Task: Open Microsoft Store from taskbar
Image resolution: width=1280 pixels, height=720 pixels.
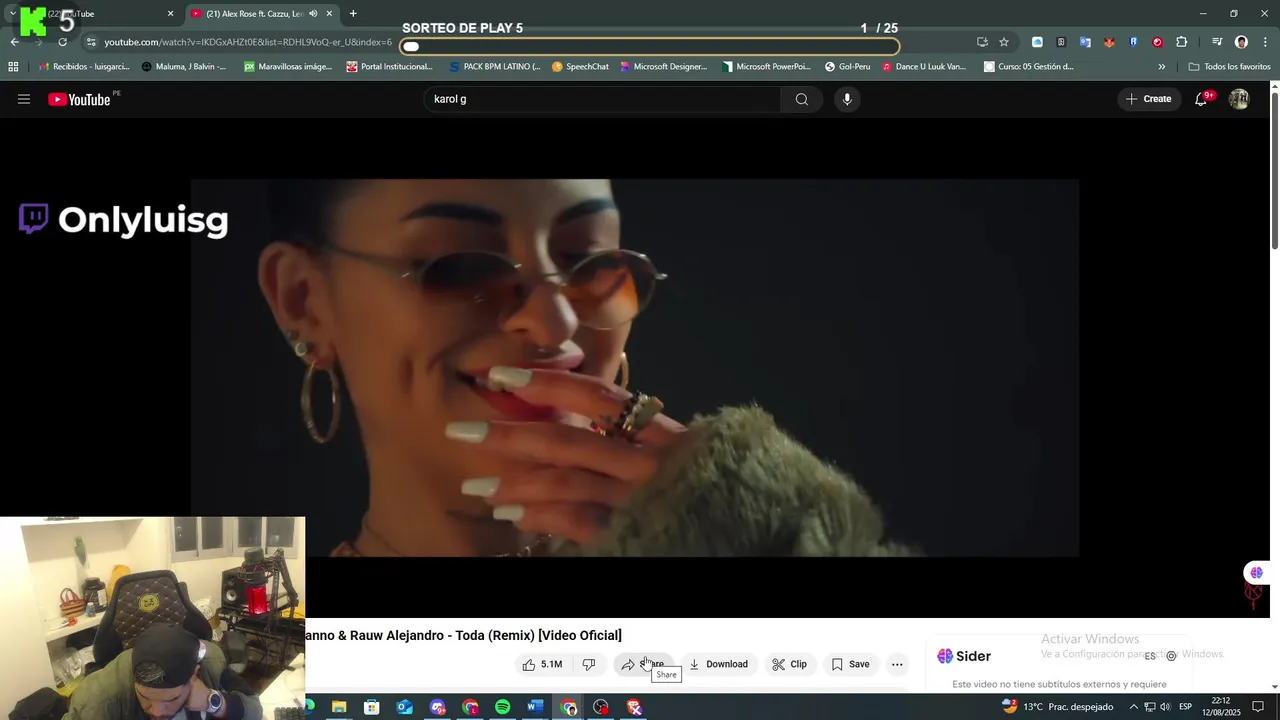Action: click(372, 707)
